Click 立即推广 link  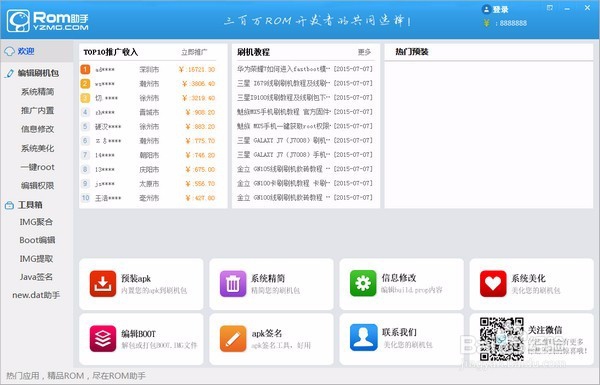pos(194,52)
